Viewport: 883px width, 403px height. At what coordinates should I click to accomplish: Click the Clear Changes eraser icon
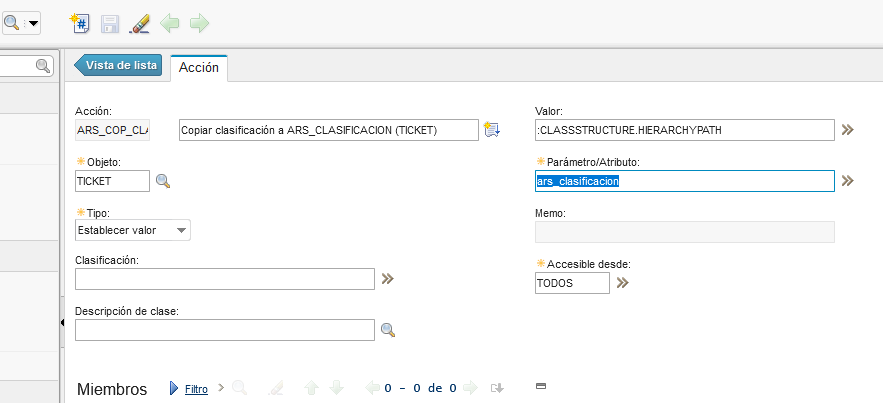tap(140, 22)
